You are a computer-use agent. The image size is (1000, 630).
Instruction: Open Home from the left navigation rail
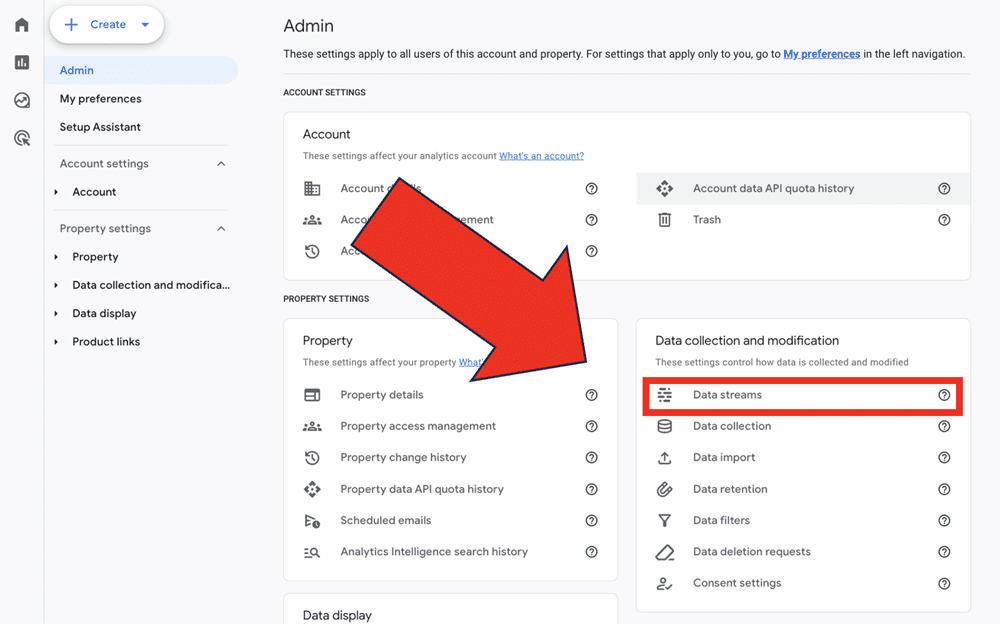[x=21, y=24]
